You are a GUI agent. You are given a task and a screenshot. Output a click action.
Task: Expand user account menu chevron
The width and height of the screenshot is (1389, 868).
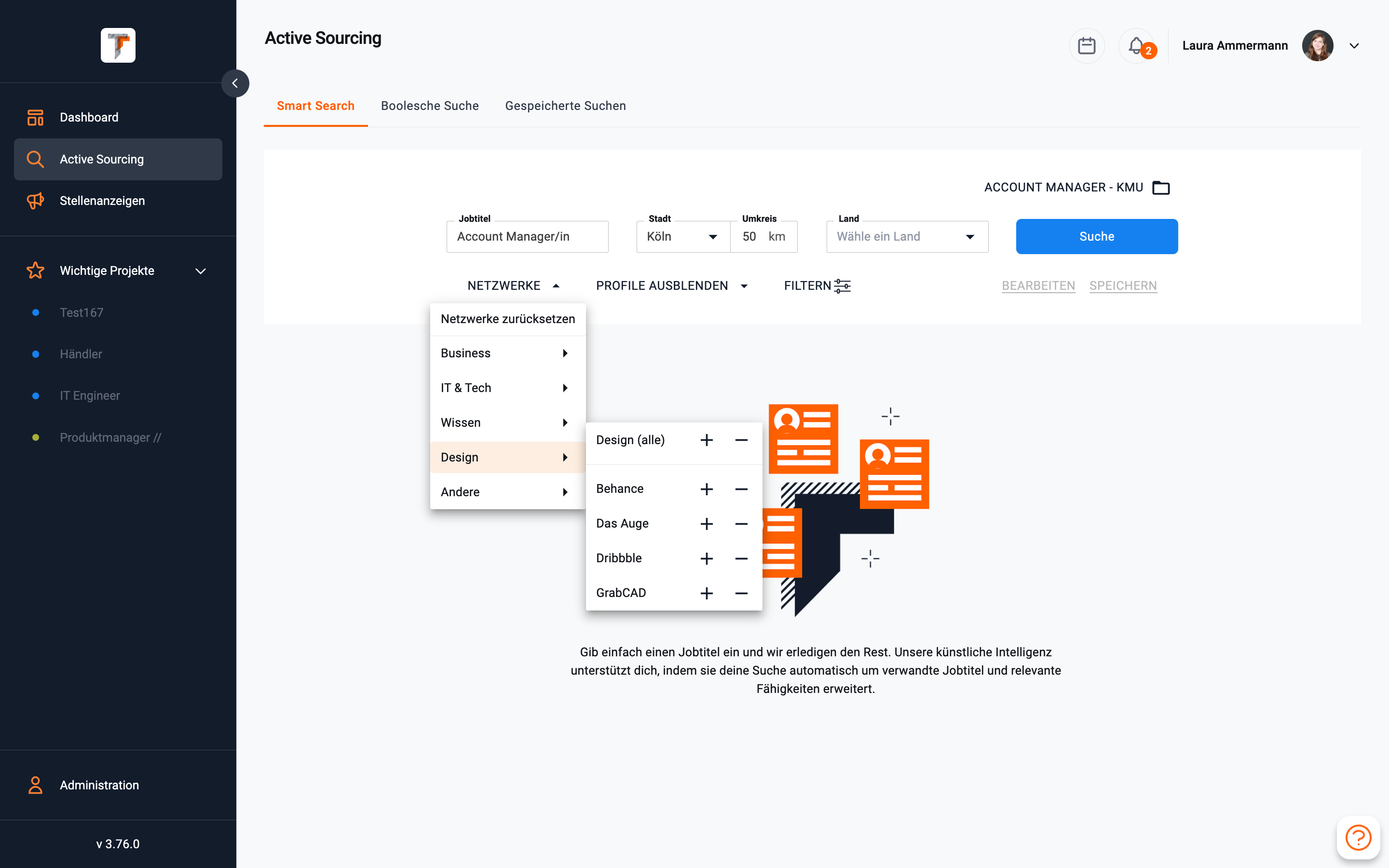(1354, 46)
